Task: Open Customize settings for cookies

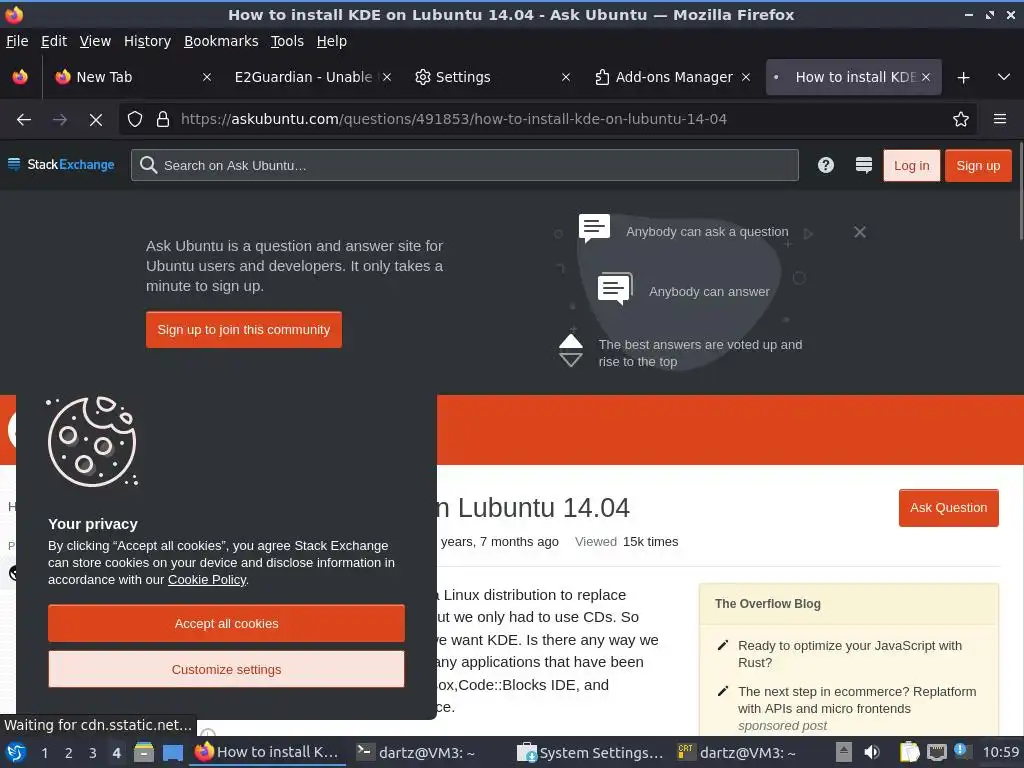Action: tap(226, 669)
